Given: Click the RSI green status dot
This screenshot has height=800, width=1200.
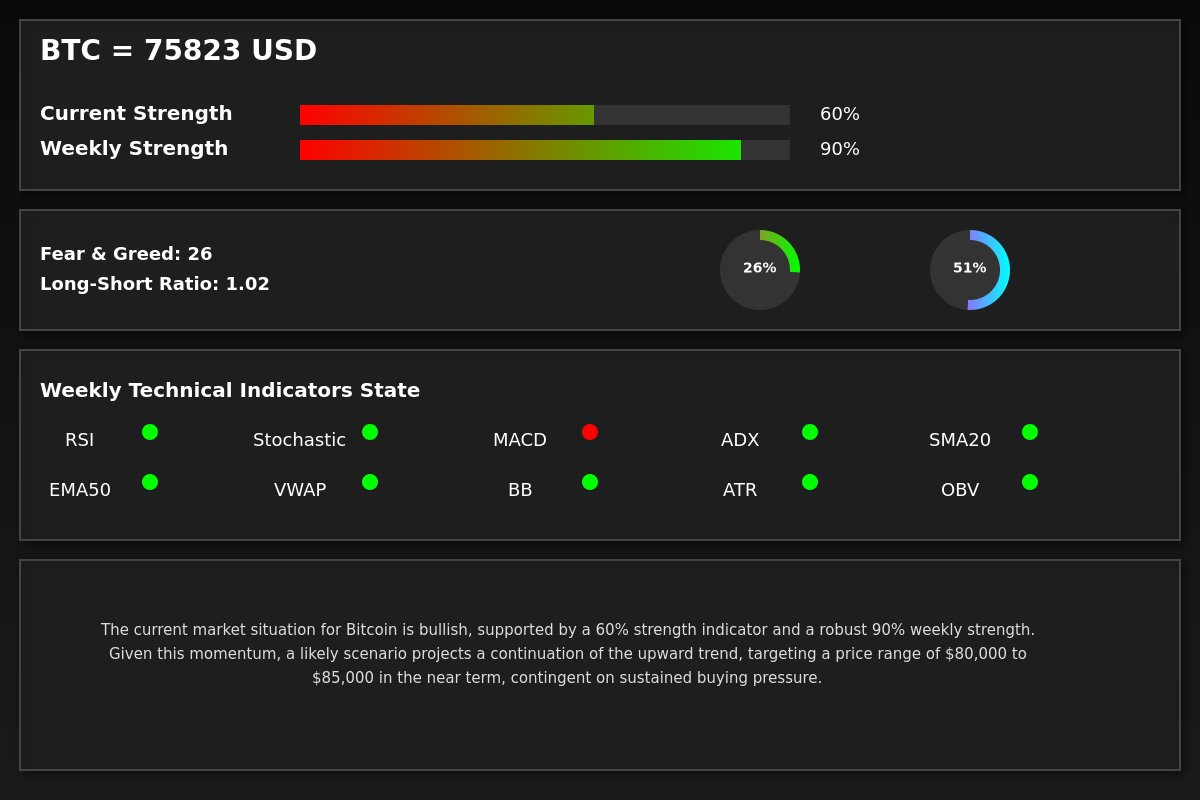Looking at the screenshot, I should 150,432.
